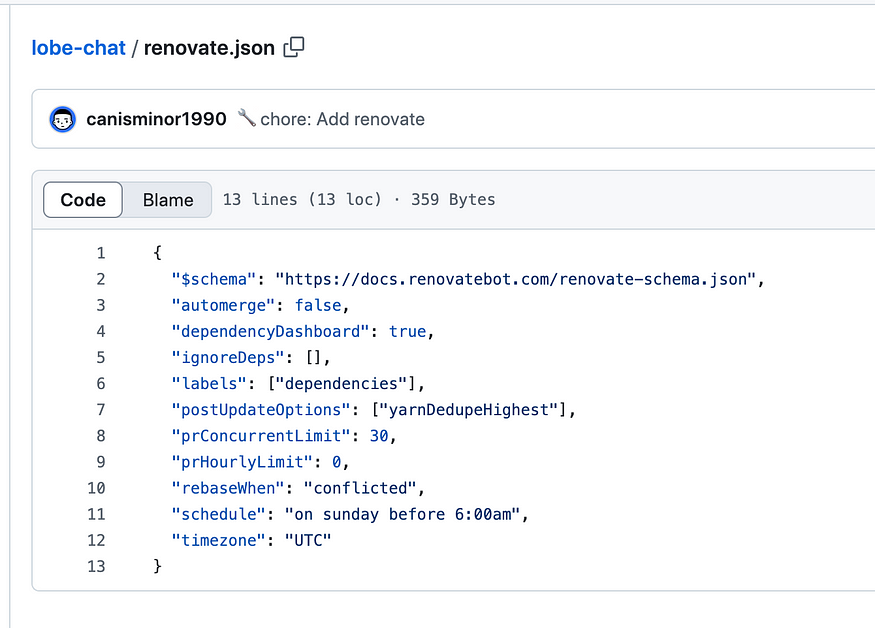
Task: Select line number 3
Action: coord(100,305)
